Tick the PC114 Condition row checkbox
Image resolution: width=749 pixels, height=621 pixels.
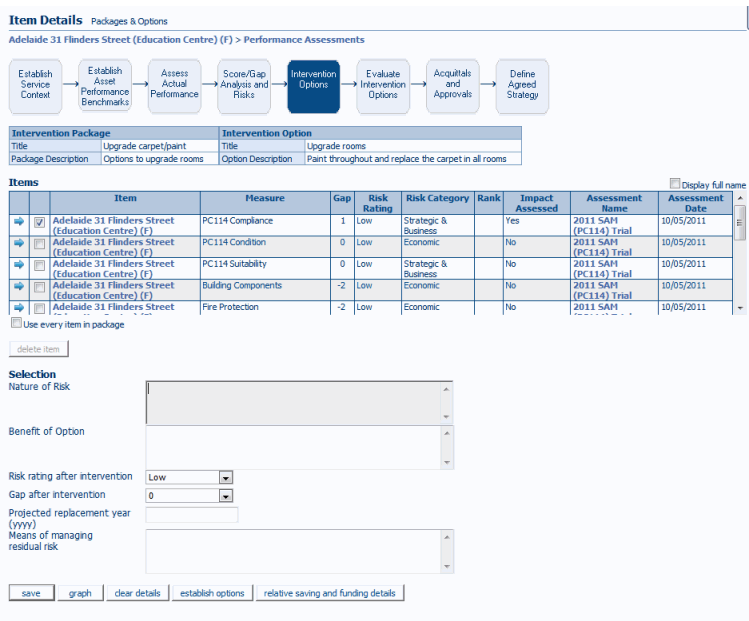[x=40, y=244]
